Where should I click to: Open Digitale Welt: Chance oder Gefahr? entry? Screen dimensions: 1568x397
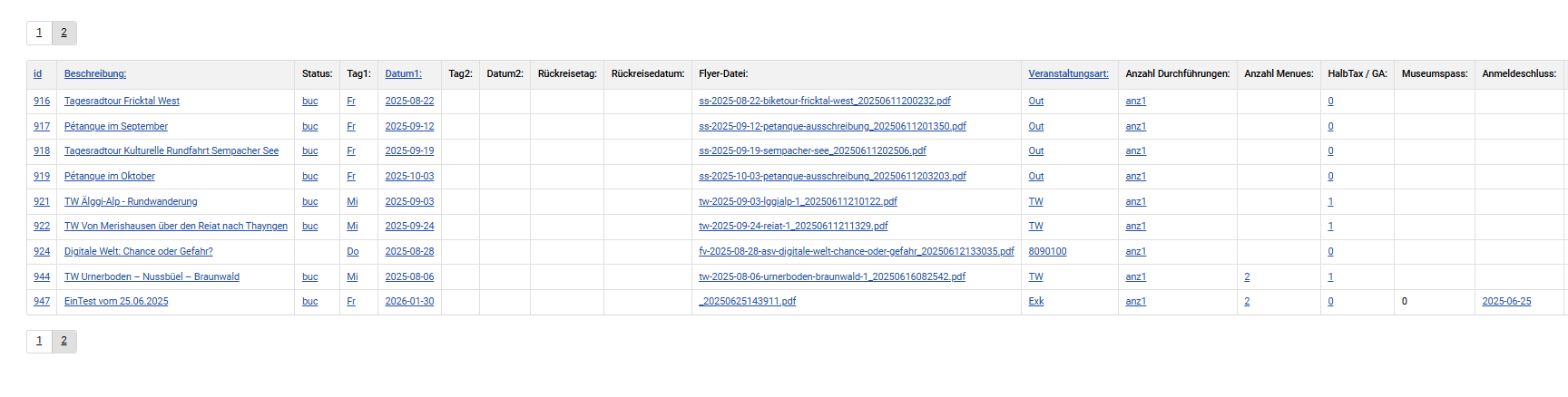139,251
